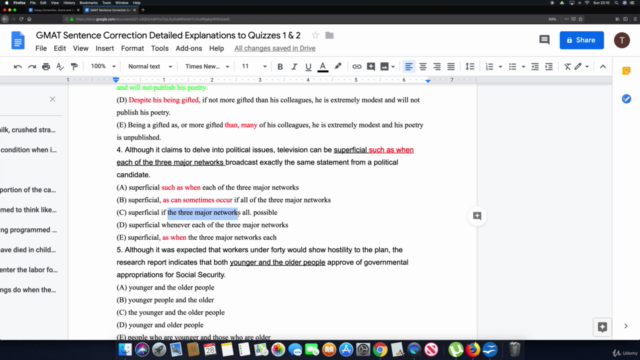Increase paragraph indent
The height and width of the screenshot is (360, 640).
coord(549,67)
